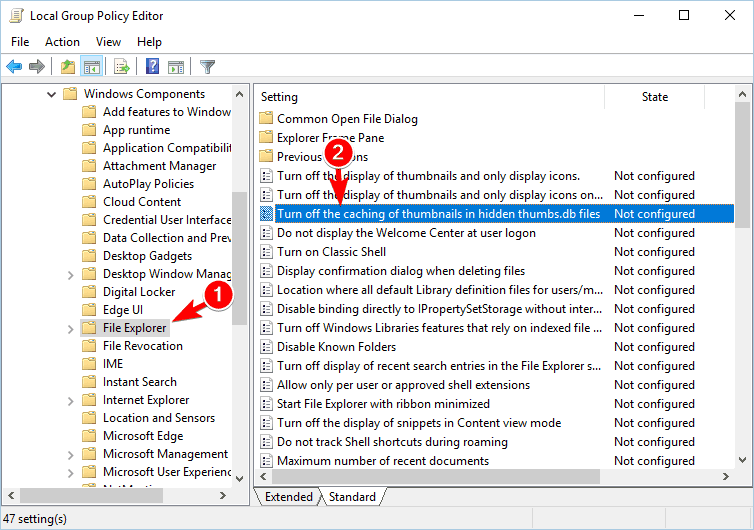The image size is (754, 530).
Task: Click the settings list's scroll right arrow
Action: point(726,477)
